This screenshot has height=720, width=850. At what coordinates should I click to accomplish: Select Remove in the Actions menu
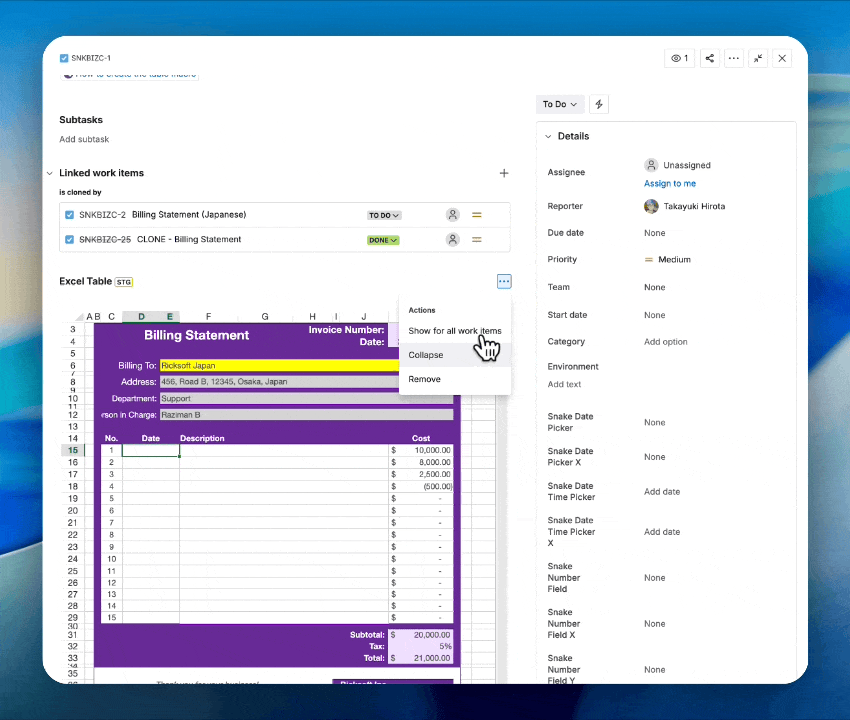(x=424, y=379)
